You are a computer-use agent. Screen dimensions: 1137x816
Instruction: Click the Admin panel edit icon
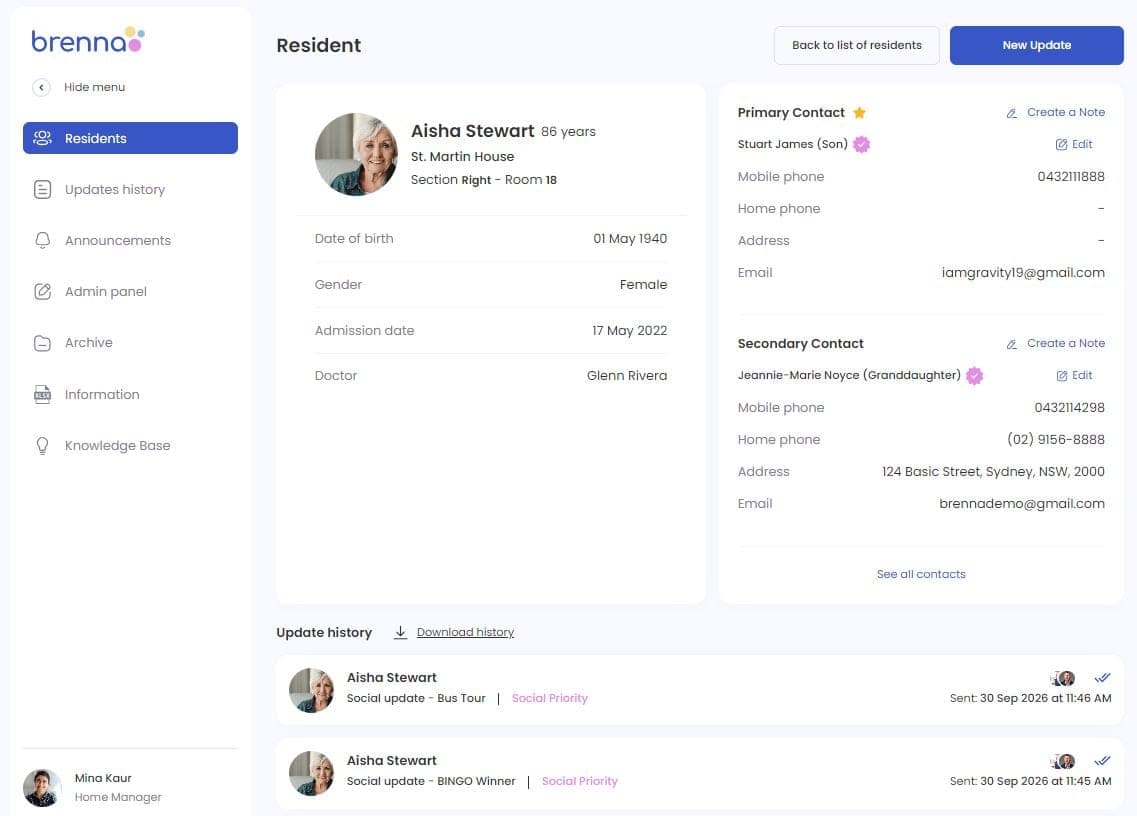[x=43, y=292]
